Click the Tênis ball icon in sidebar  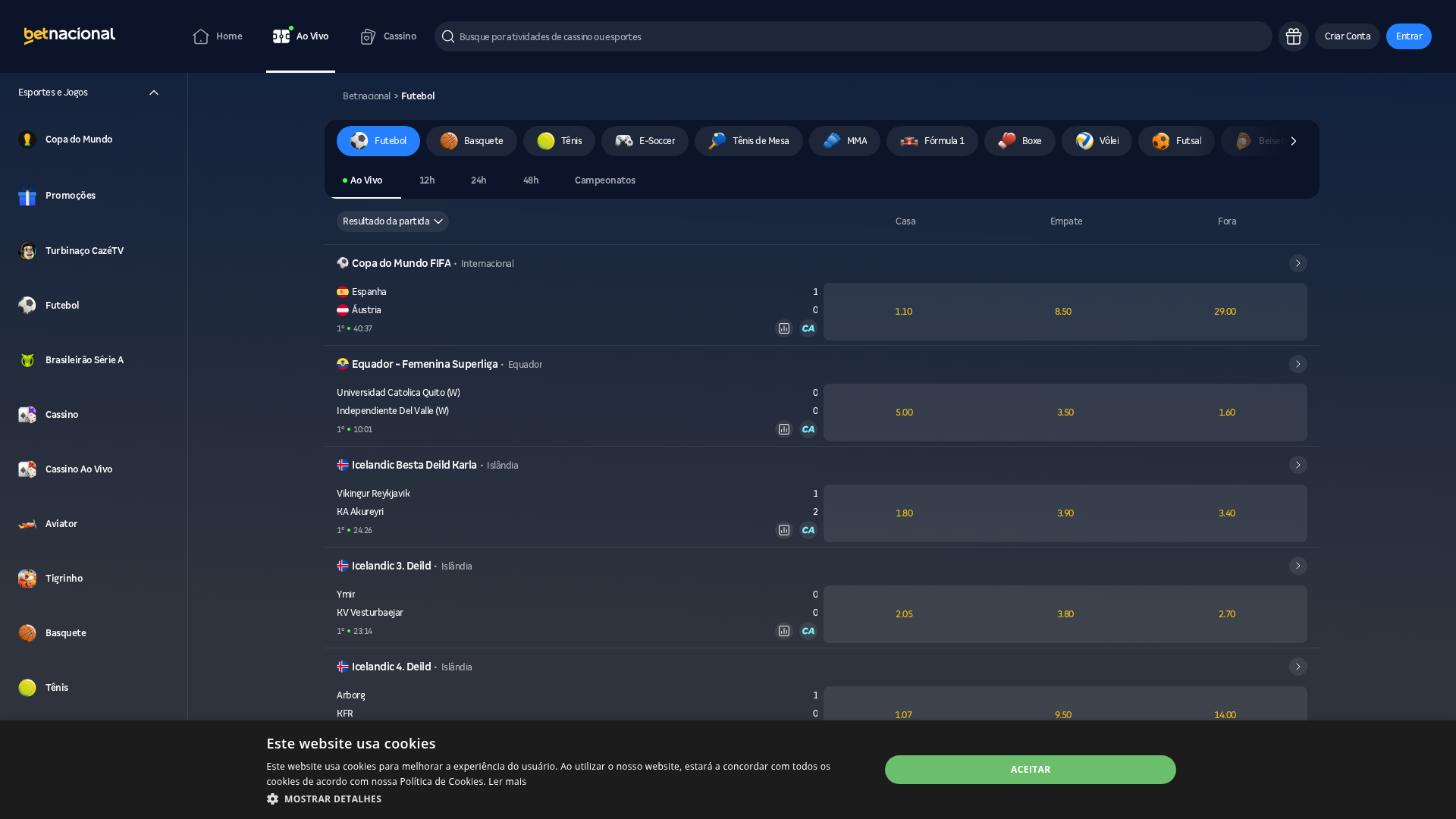click(27, 688)
